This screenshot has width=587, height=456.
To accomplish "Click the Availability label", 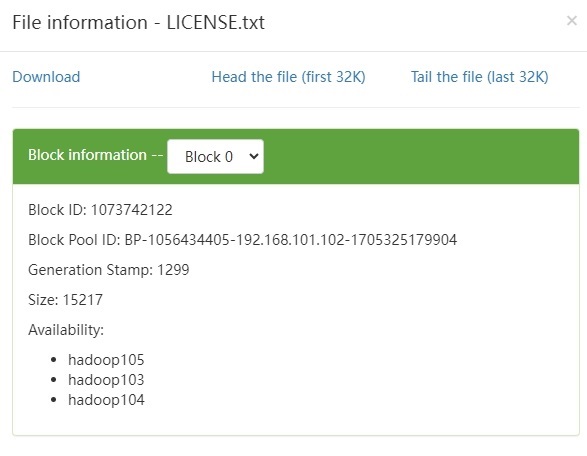I will point(66,330).
